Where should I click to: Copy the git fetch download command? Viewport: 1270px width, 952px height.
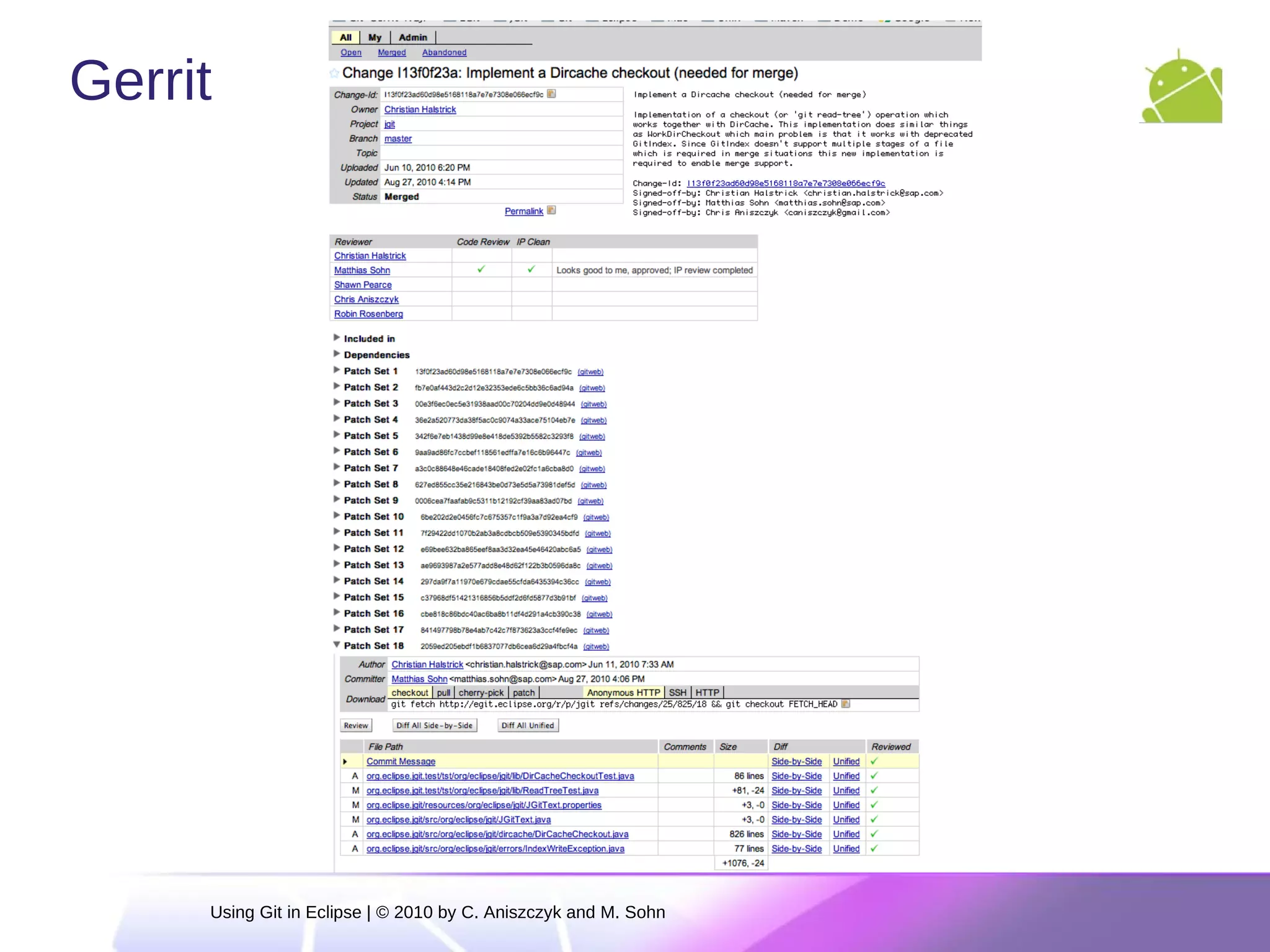[845, 704]
